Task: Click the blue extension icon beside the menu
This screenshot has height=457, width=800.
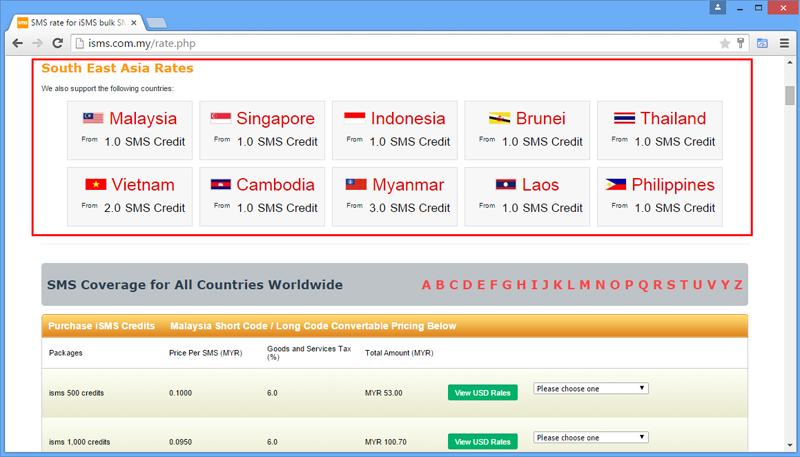Action: point(762,43)
